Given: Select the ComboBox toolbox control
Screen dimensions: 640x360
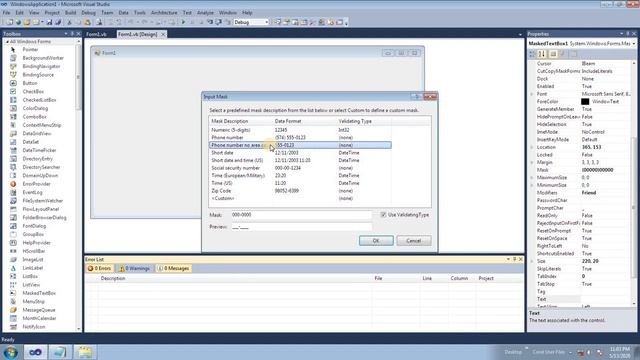Looking at the screenshot, I should (34, 117).
